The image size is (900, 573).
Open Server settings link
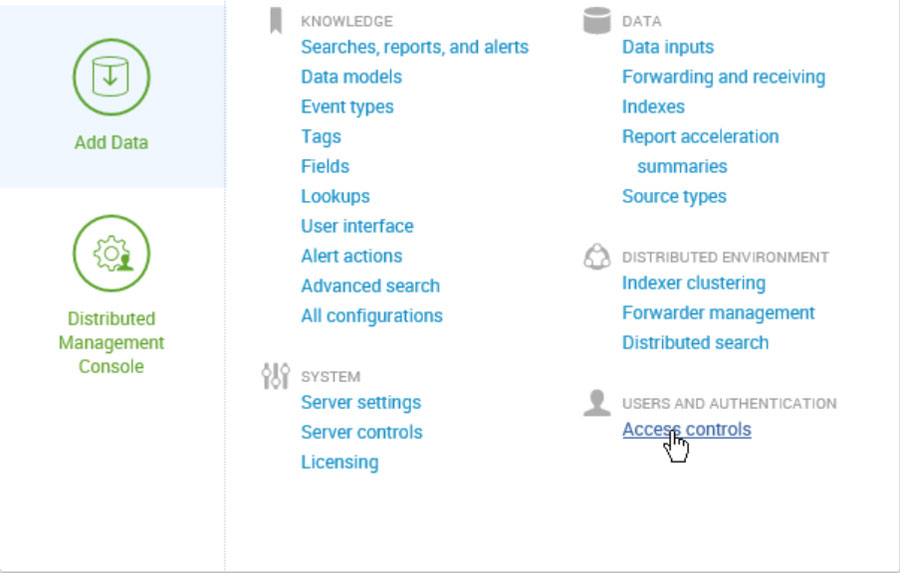[360, 403]
